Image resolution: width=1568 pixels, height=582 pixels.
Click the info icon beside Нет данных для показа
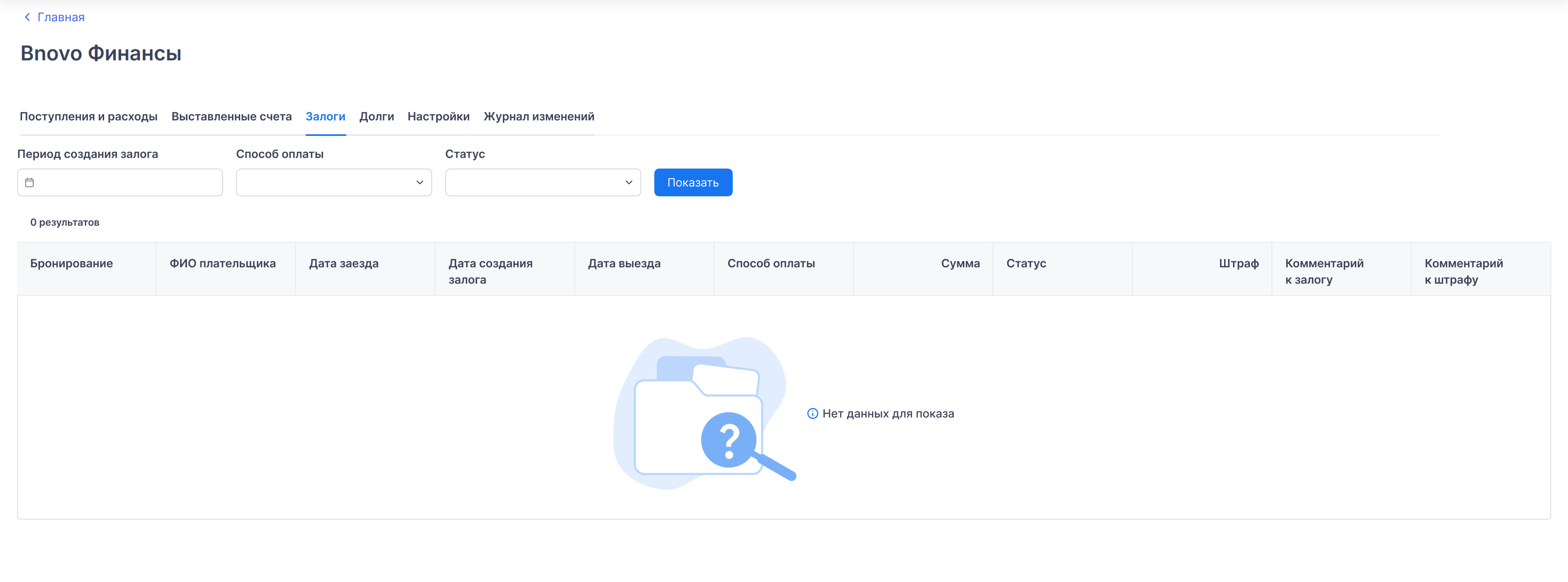[812, 413]
